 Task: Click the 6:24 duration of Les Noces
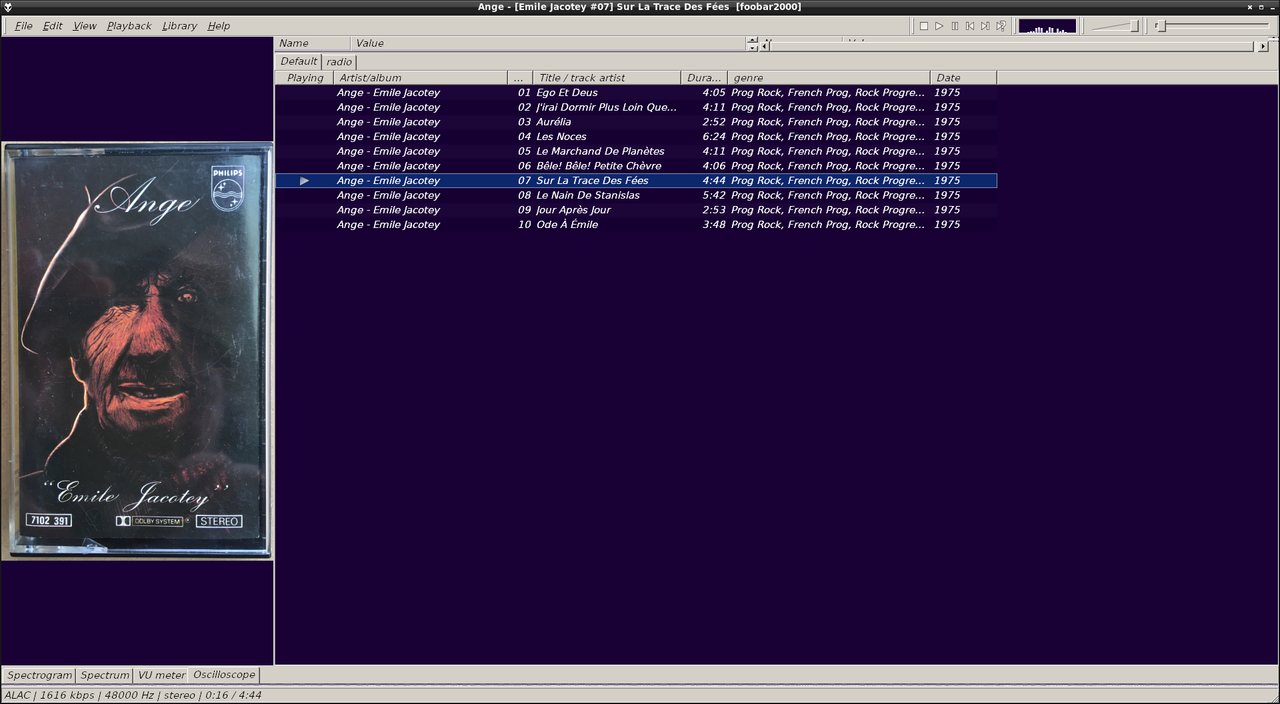tap(714, 137)
